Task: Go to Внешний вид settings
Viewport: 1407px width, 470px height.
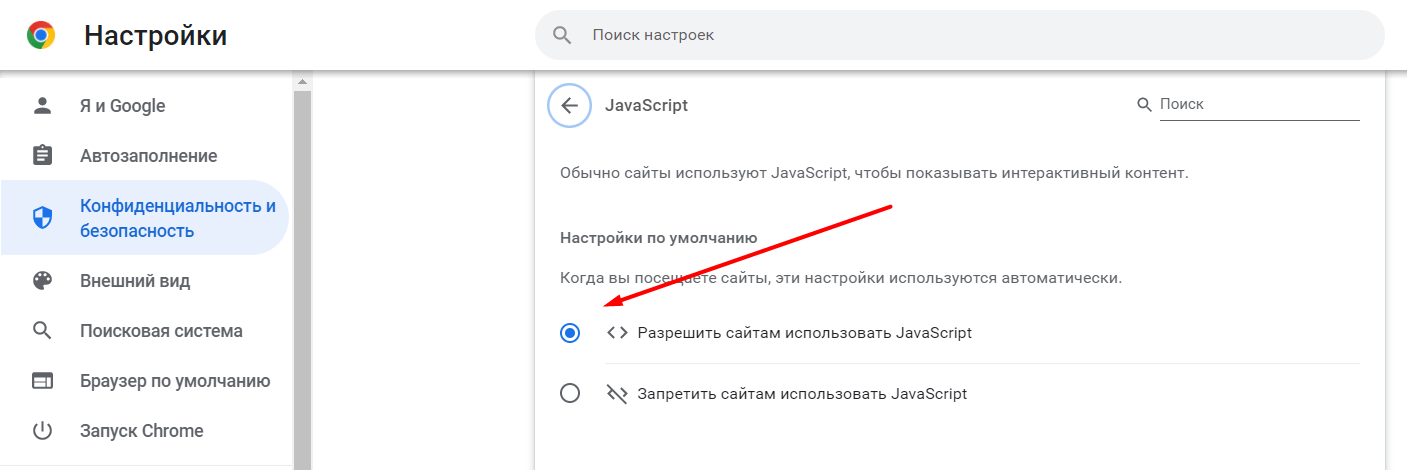Action: pos(135,281)
